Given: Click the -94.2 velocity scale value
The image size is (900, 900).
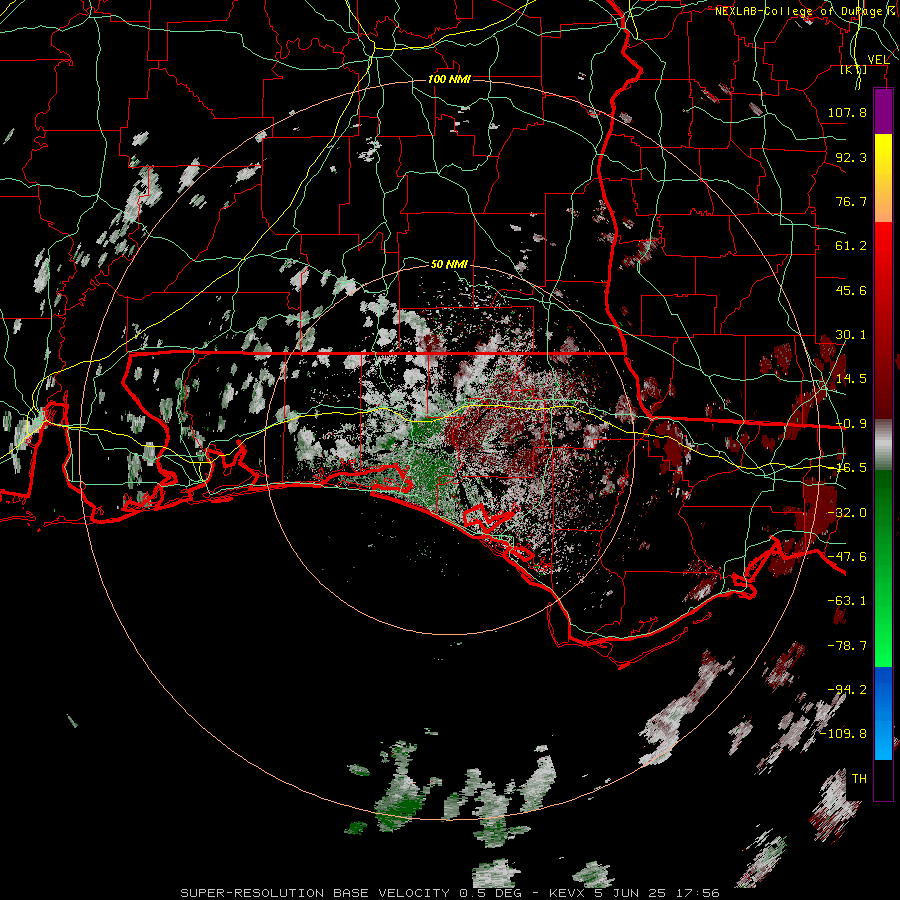Looking at the screenshot, I should 847,690.
